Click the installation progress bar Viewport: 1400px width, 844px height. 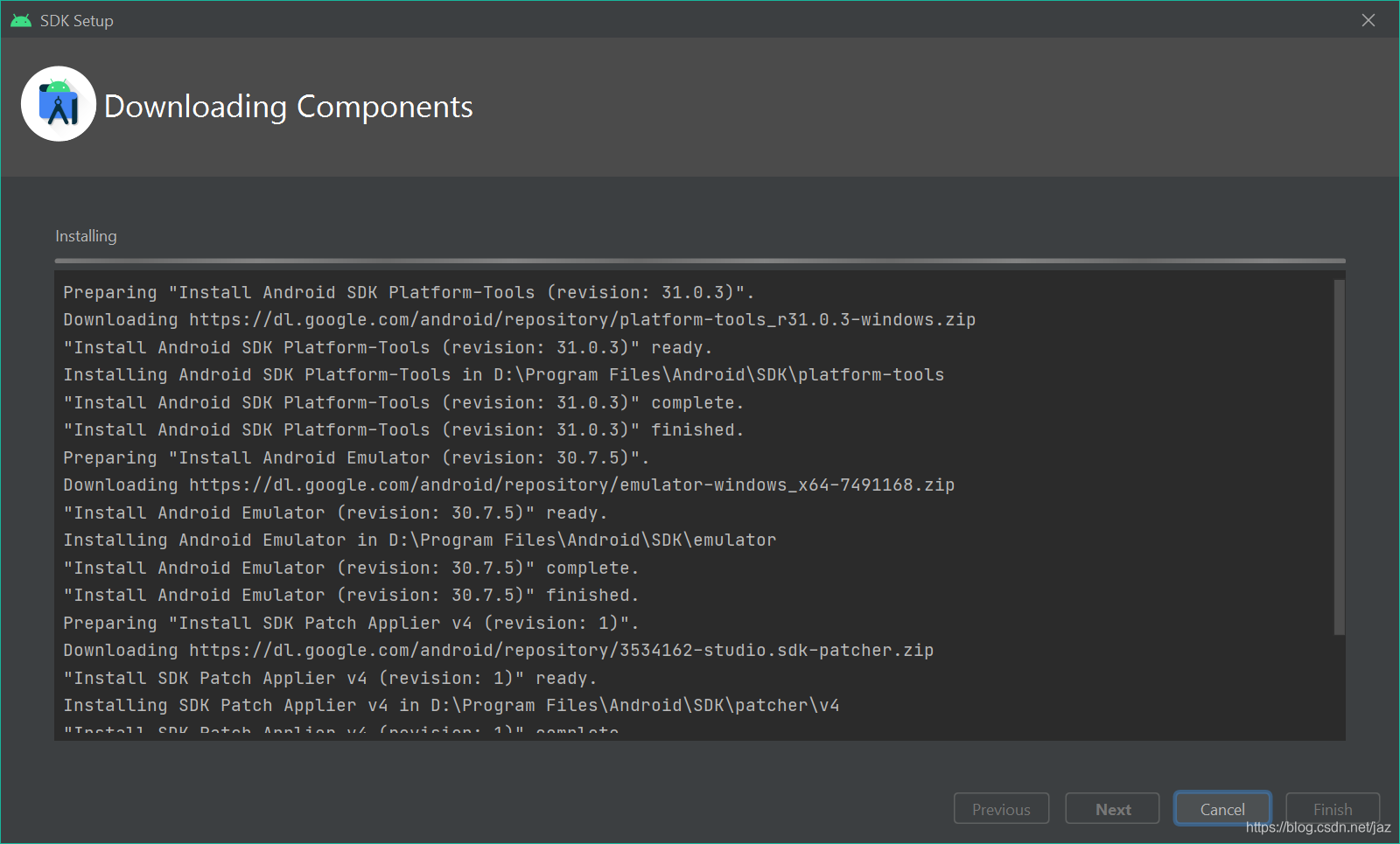700,261
